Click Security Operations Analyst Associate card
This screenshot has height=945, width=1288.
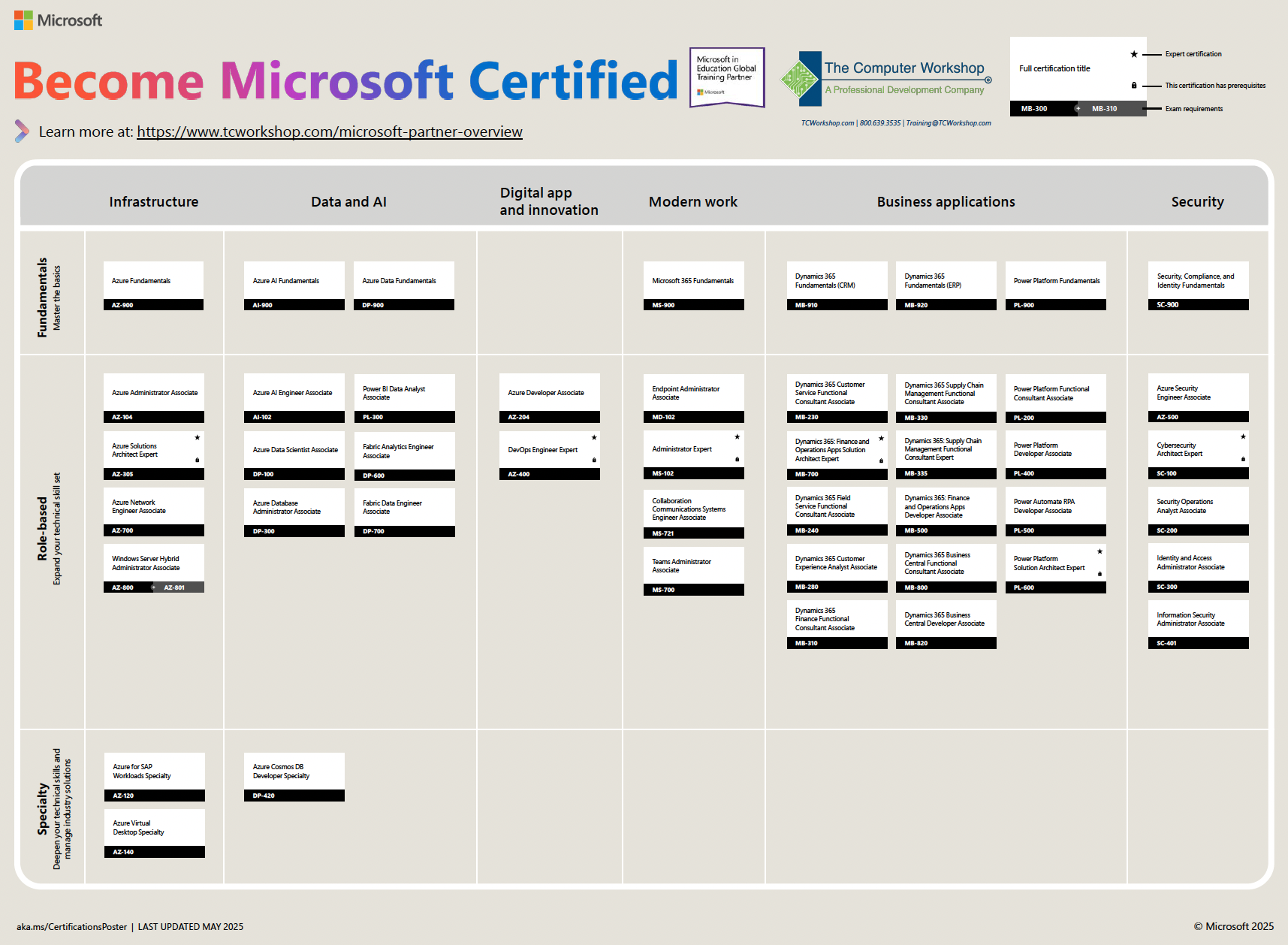pyautogui.click(x=1199, y=511)
